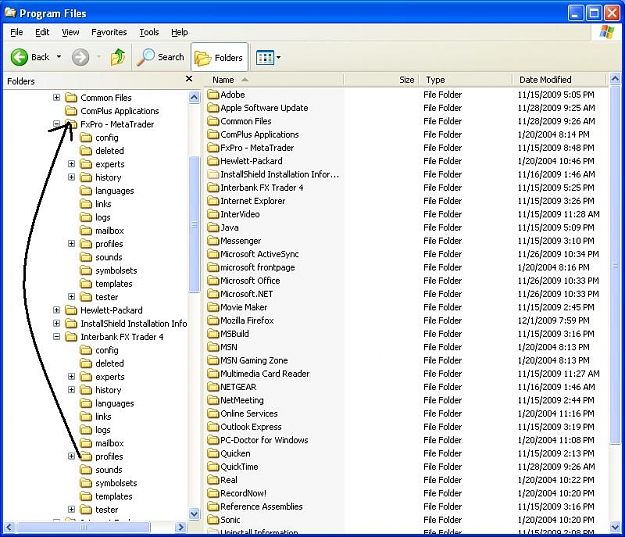Viewport: 625px width, 537px height.
Task: Expand experts under FxPro - MetaTrader
Action: (71, 164)
